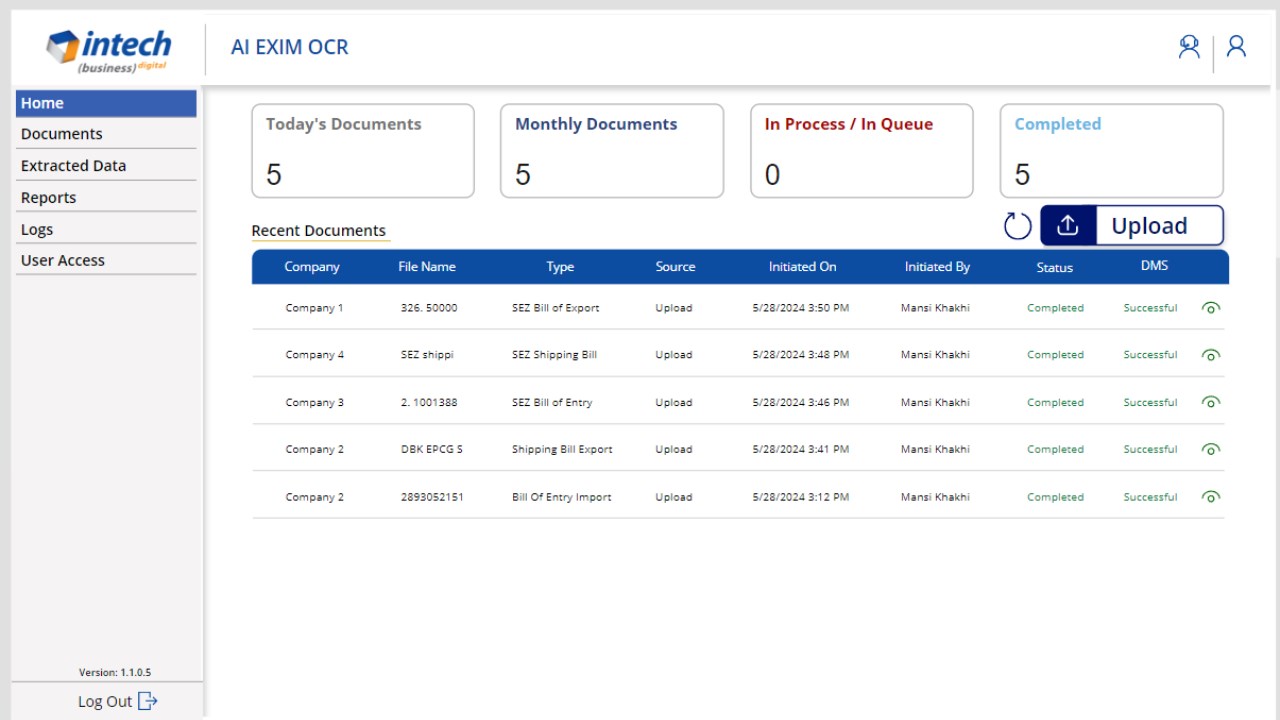Click the Log Out exit icon

pos(147,701)
